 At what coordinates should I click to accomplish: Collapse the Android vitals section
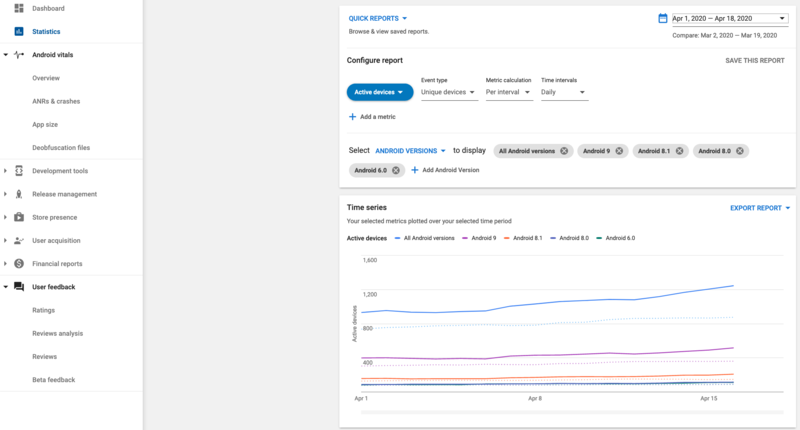(x=6, y=55)
